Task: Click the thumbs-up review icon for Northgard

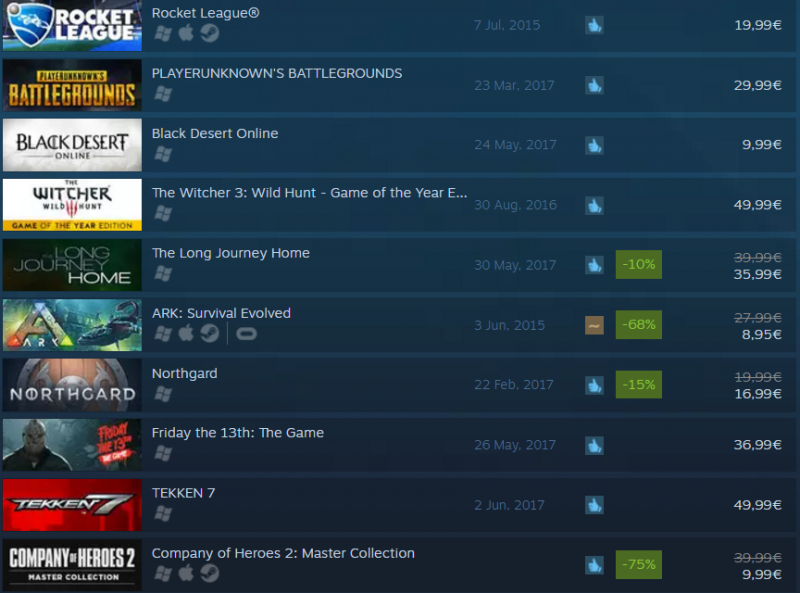Action: coord(594,385)
